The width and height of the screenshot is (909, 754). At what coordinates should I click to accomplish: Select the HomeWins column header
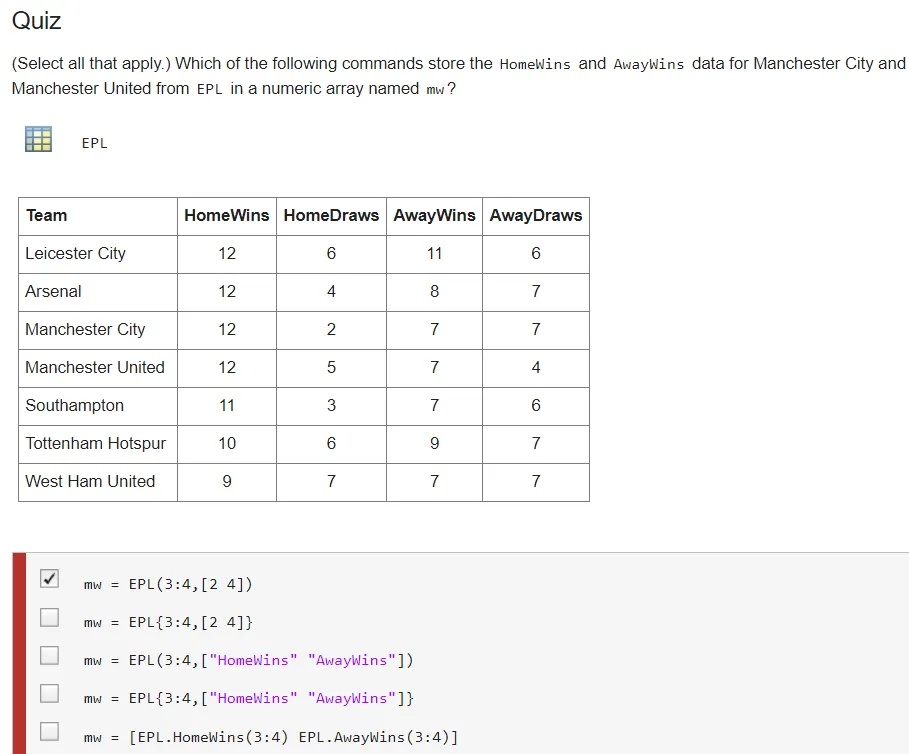coord(227,215)
